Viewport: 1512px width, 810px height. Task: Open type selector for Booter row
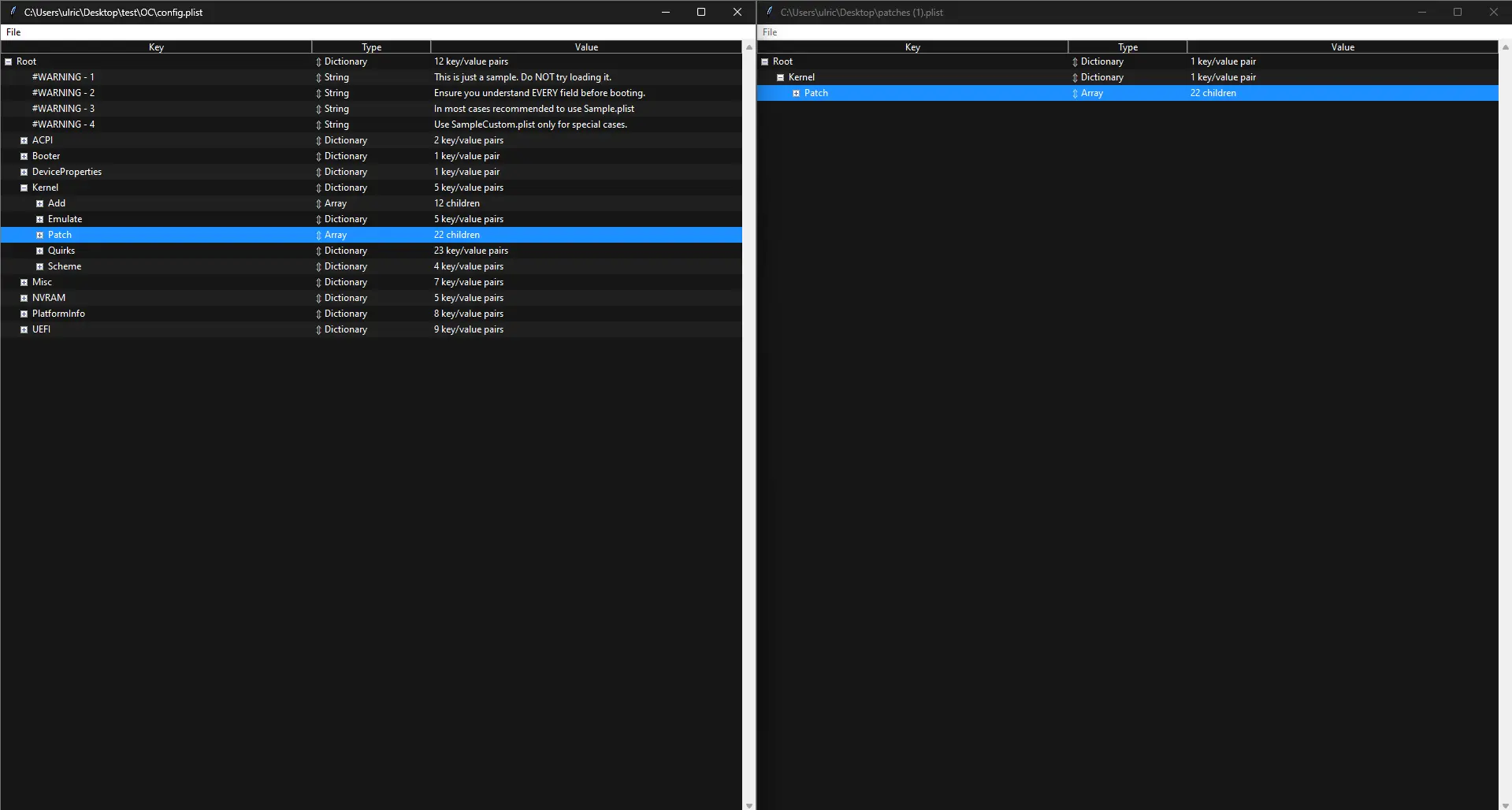(318, 156)
